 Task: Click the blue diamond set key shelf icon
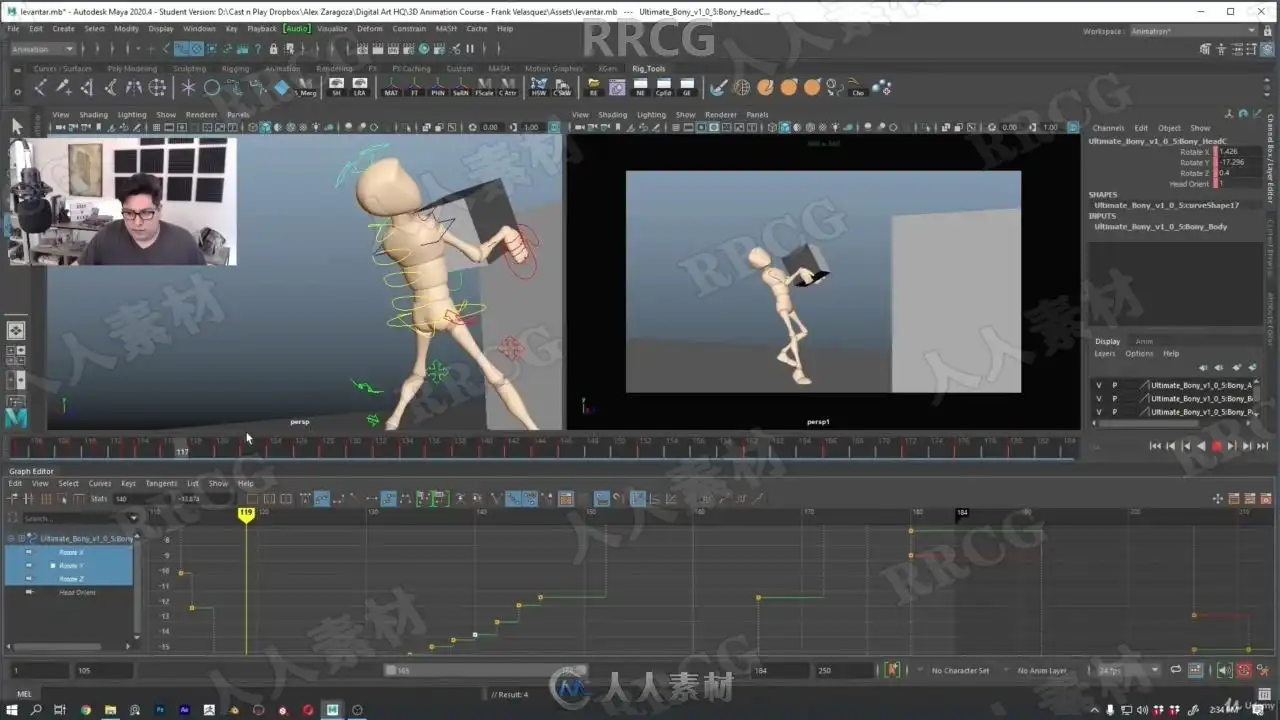pos(282,88)
